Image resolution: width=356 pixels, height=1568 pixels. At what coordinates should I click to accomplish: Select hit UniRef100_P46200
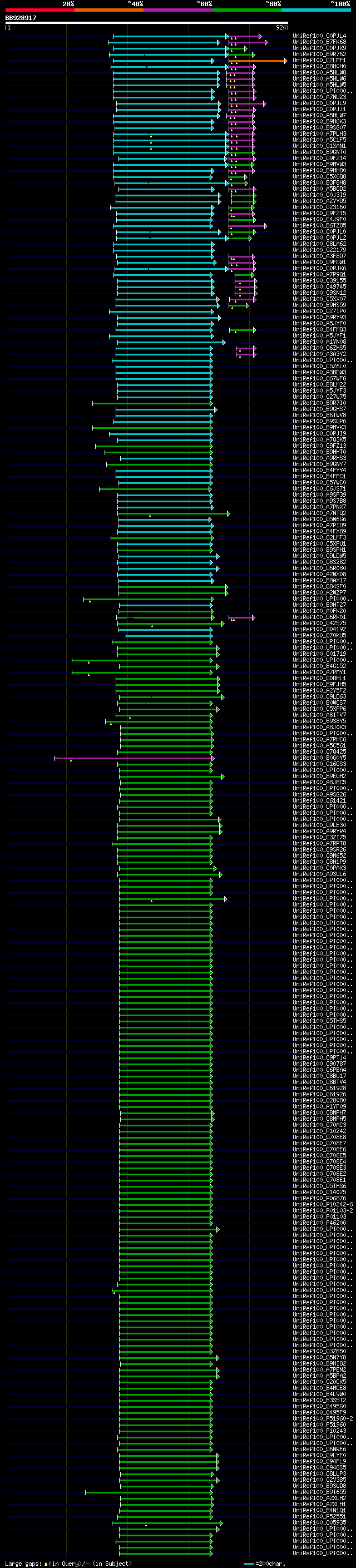319,1223
